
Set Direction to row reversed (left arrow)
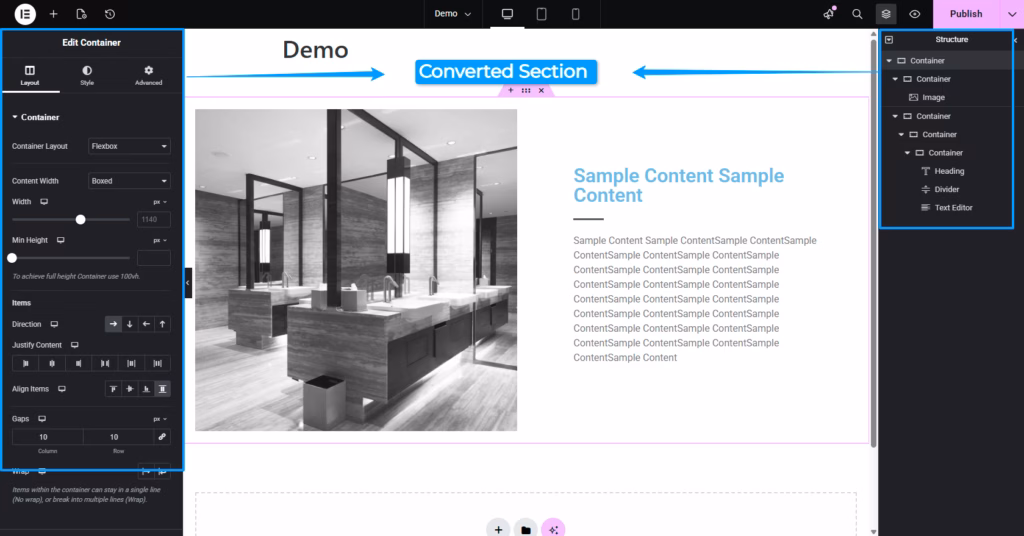pyautogui.click(x=146, y=324)
